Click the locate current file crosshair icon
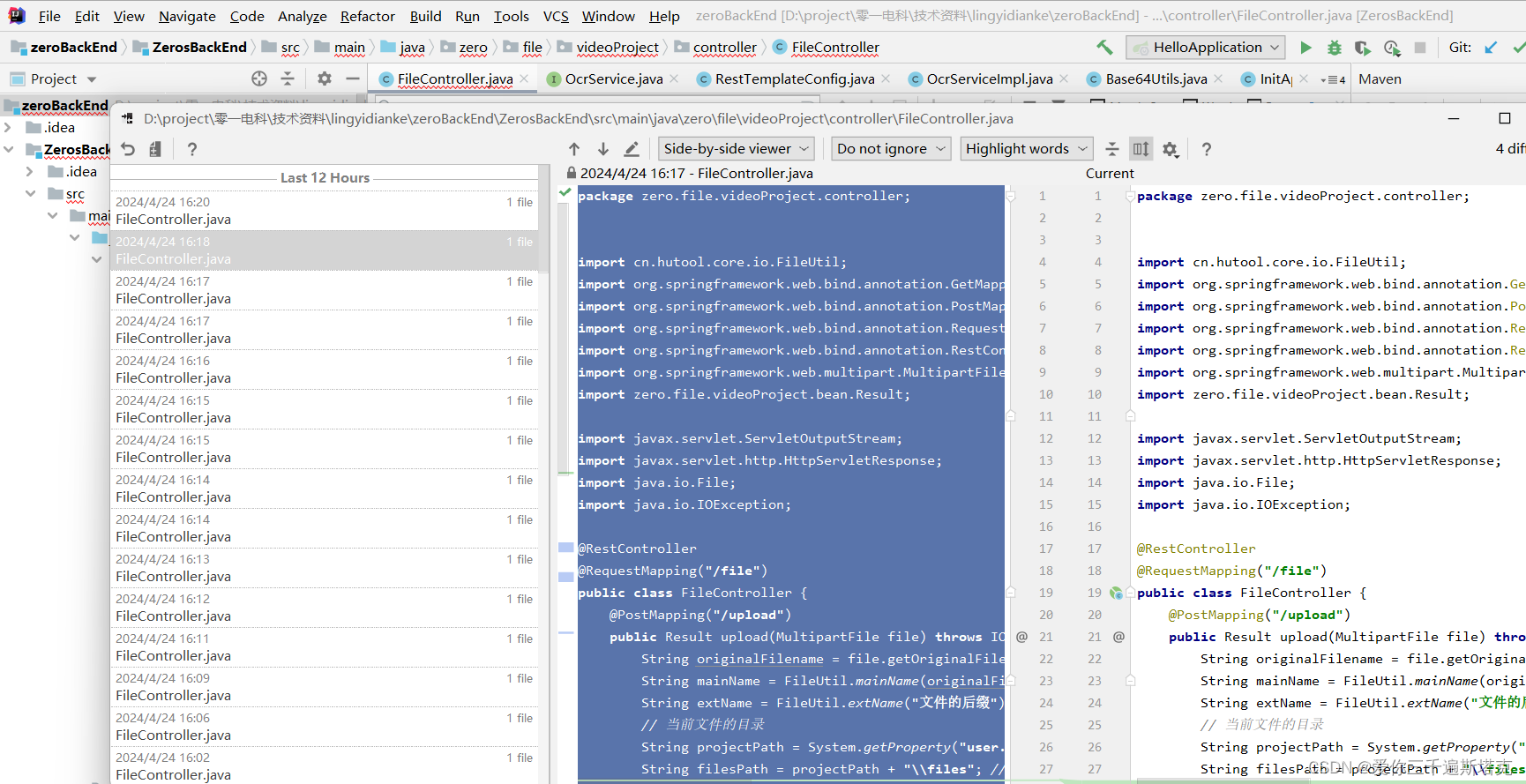1526x784 pixels. pos(258,78)
